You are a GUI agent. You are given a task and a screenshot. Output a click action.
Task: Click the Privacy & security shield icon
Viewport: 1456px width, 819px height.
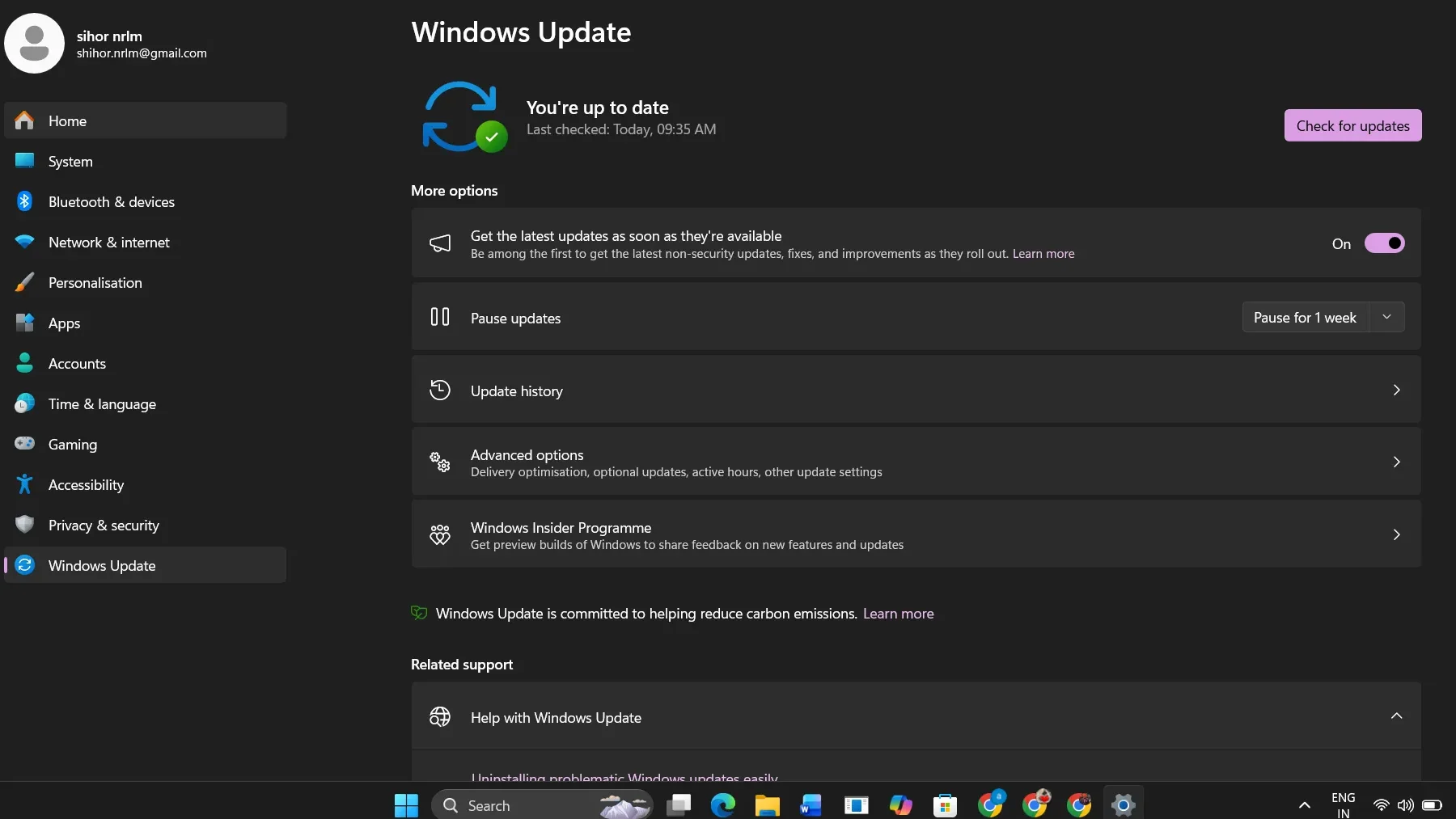click(x=25, y=525)
